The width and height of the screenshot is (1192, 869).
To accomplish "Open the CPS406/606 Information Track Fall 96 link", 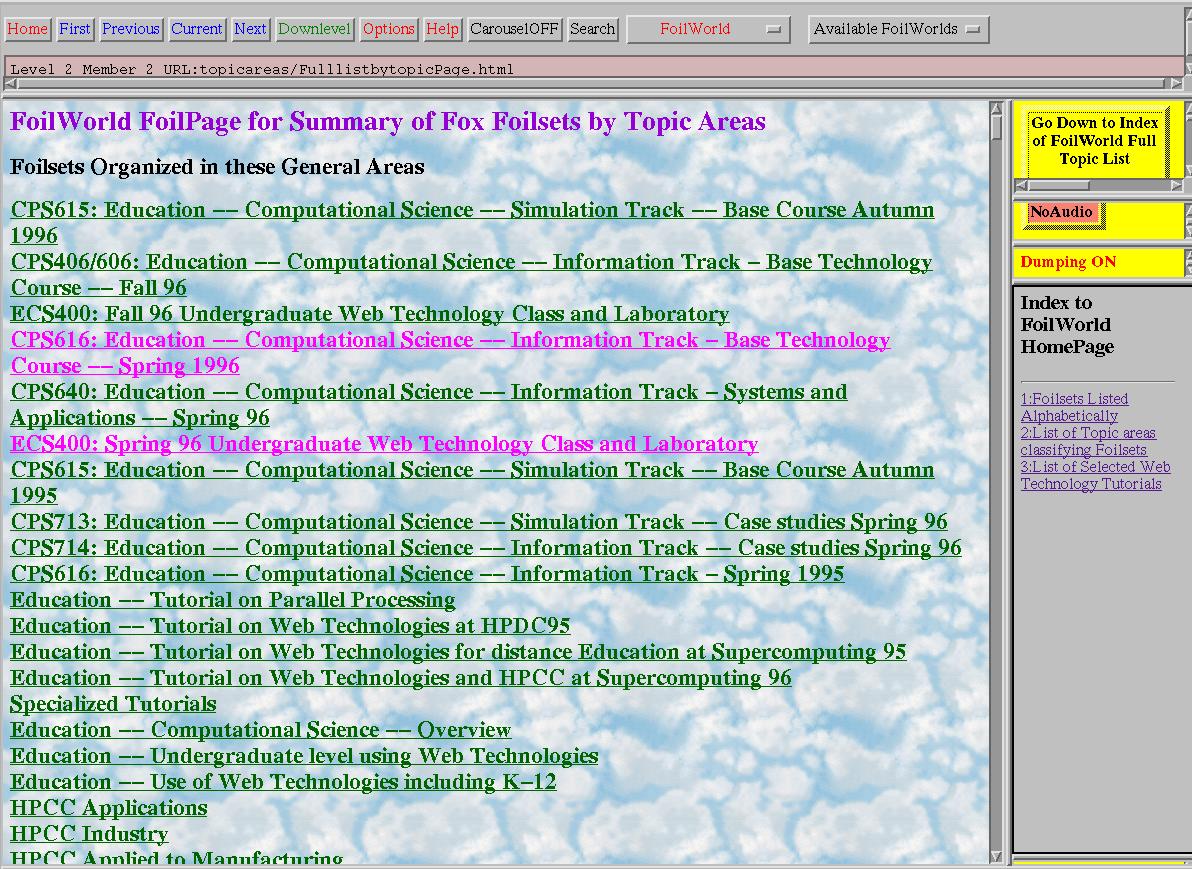I will pyautogui.click(x=471, y=274).
